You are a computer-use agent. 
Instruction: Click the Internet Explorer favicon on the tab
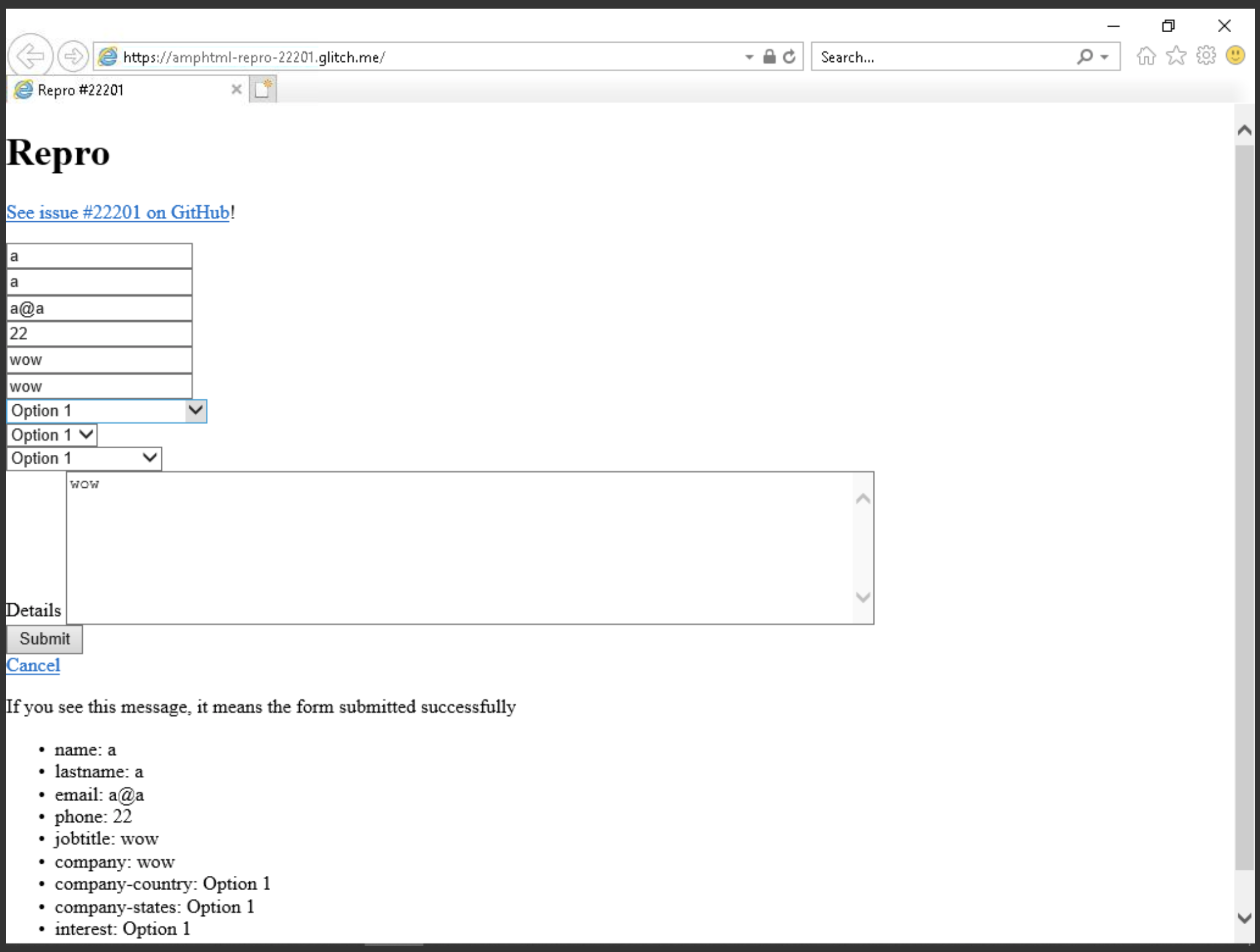pyautogui.click(x=23, y=90)
